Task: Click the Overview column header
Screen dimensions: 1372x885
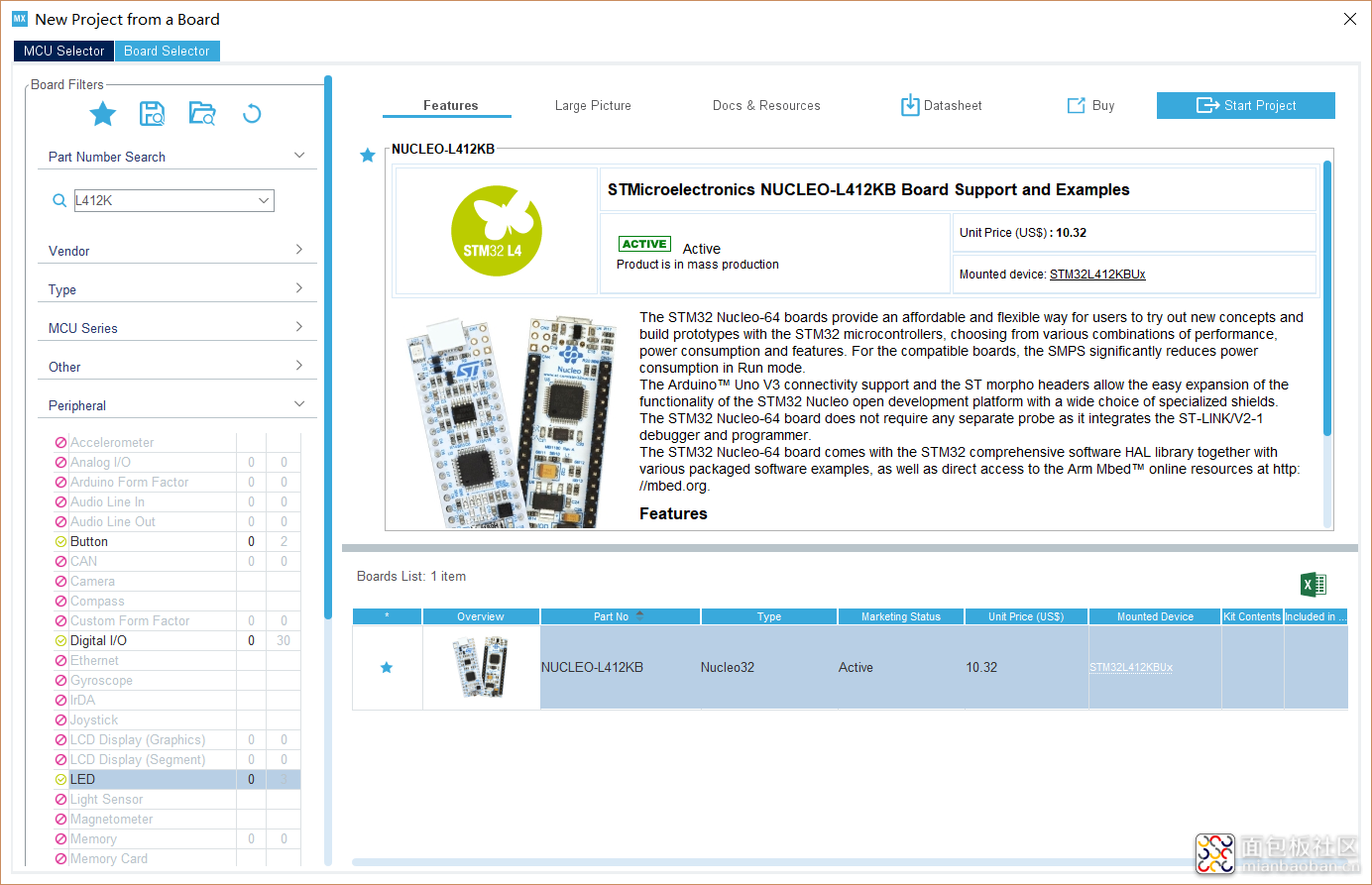Action: 481,616
